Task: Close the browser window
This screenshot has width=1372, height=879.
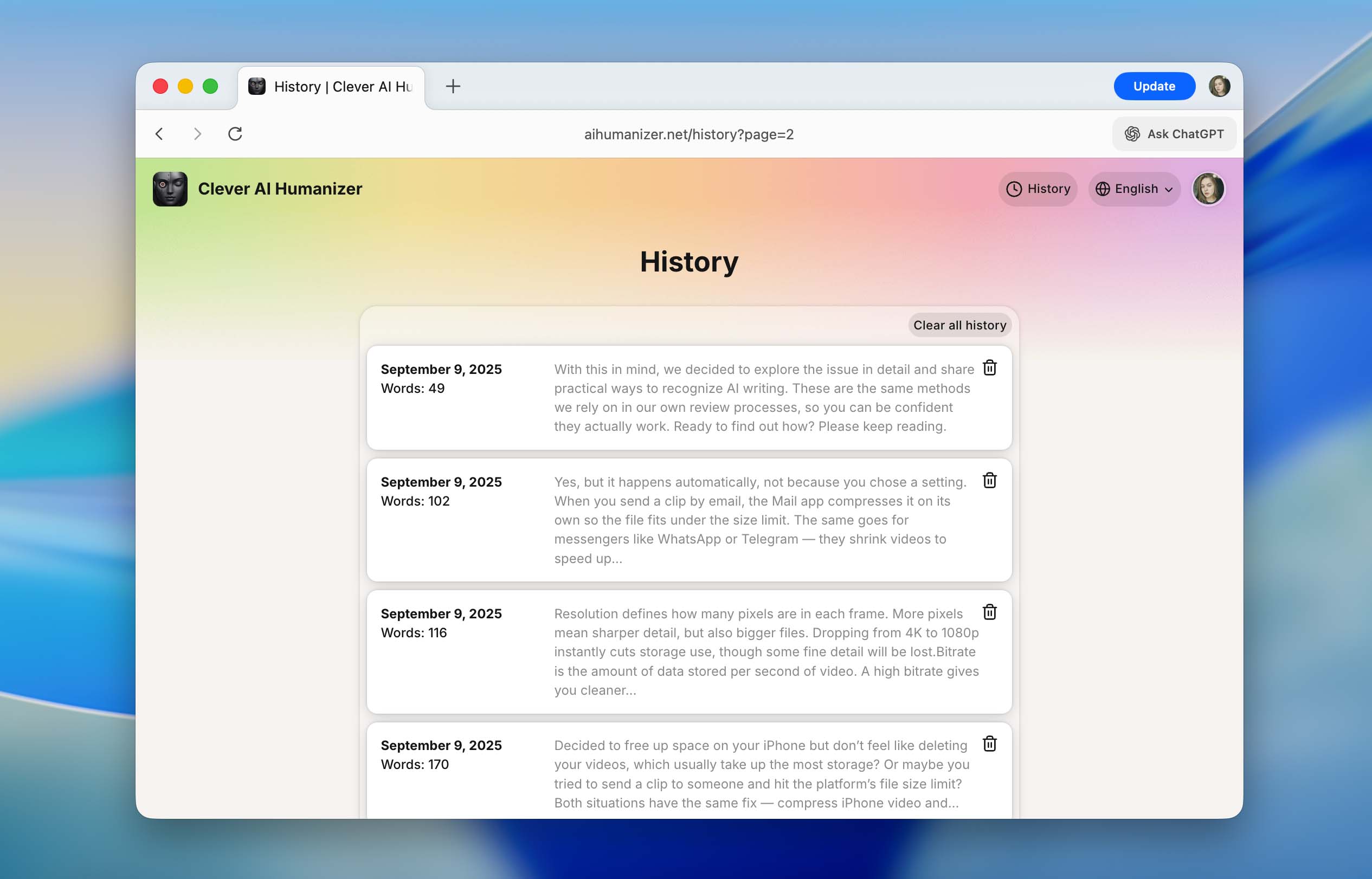Action: 160,86
